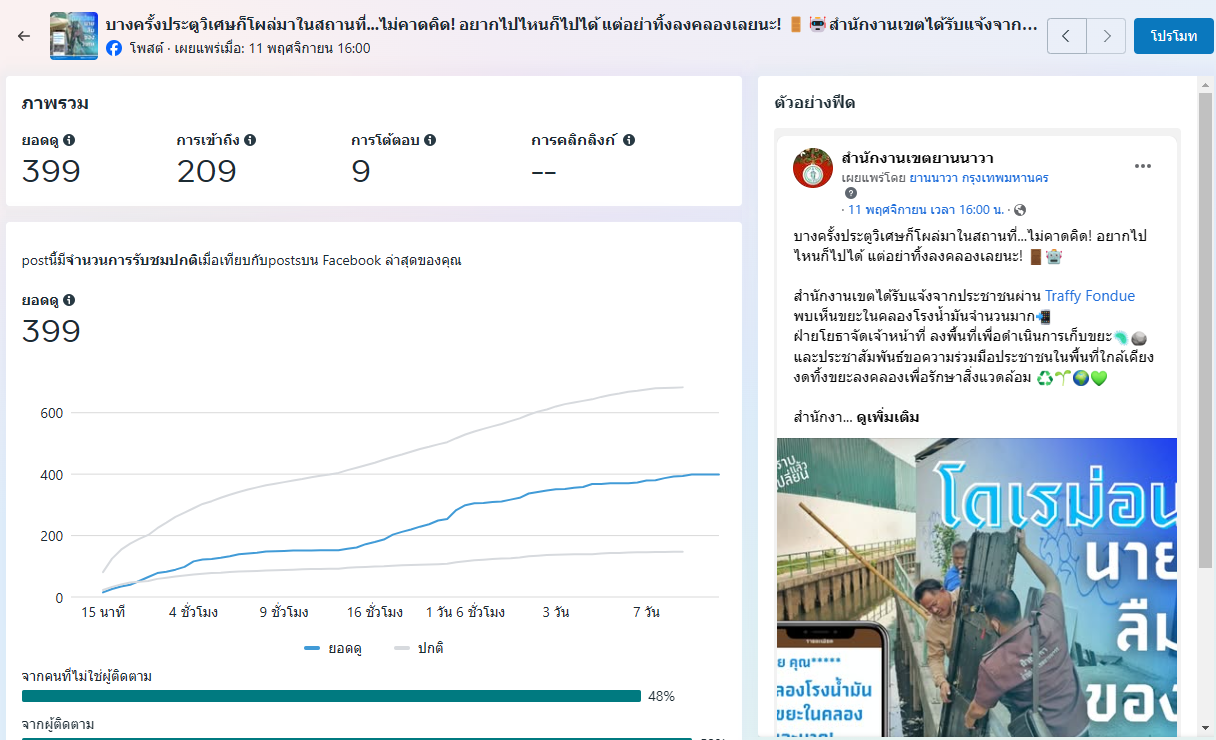Go to previous post with left chevron
1216x740 pixels.
(1066, 36)
